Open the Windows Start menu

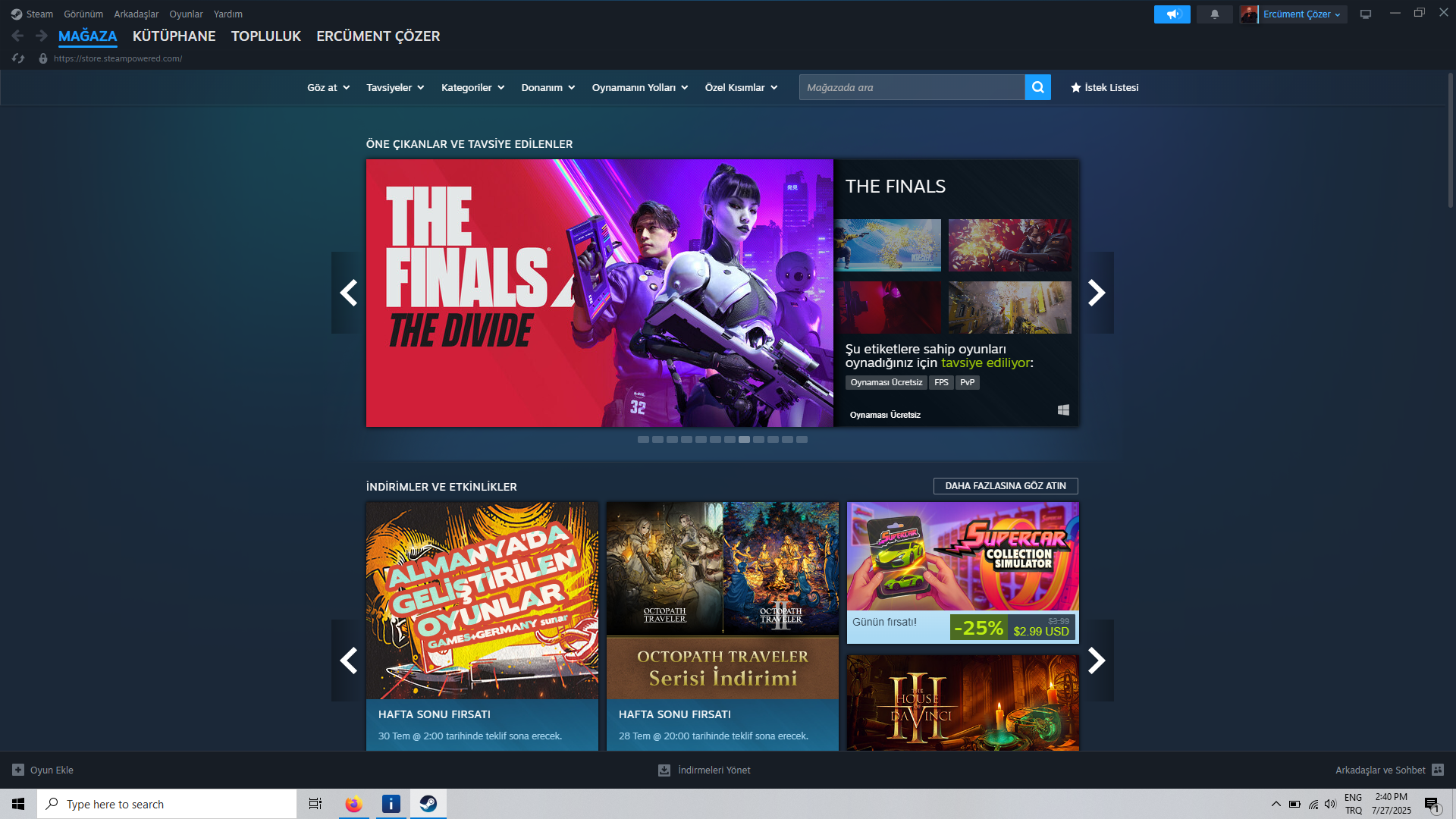pyautogui.click(x=18, y=804)
